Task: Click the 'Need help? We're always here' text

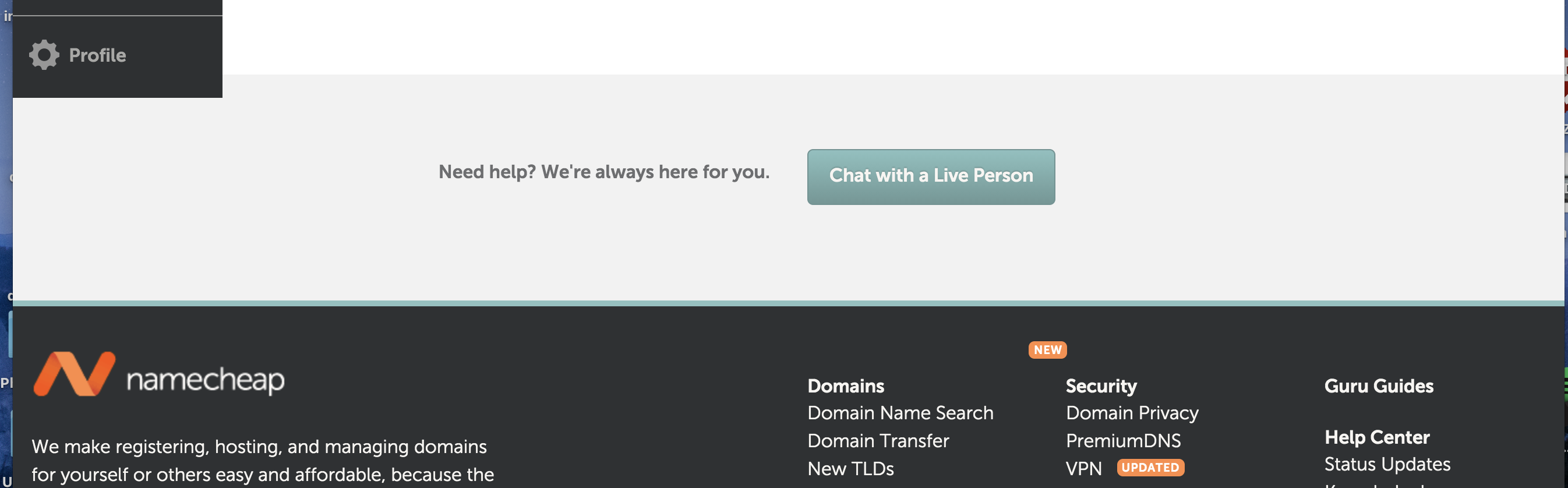Action: 604,172
